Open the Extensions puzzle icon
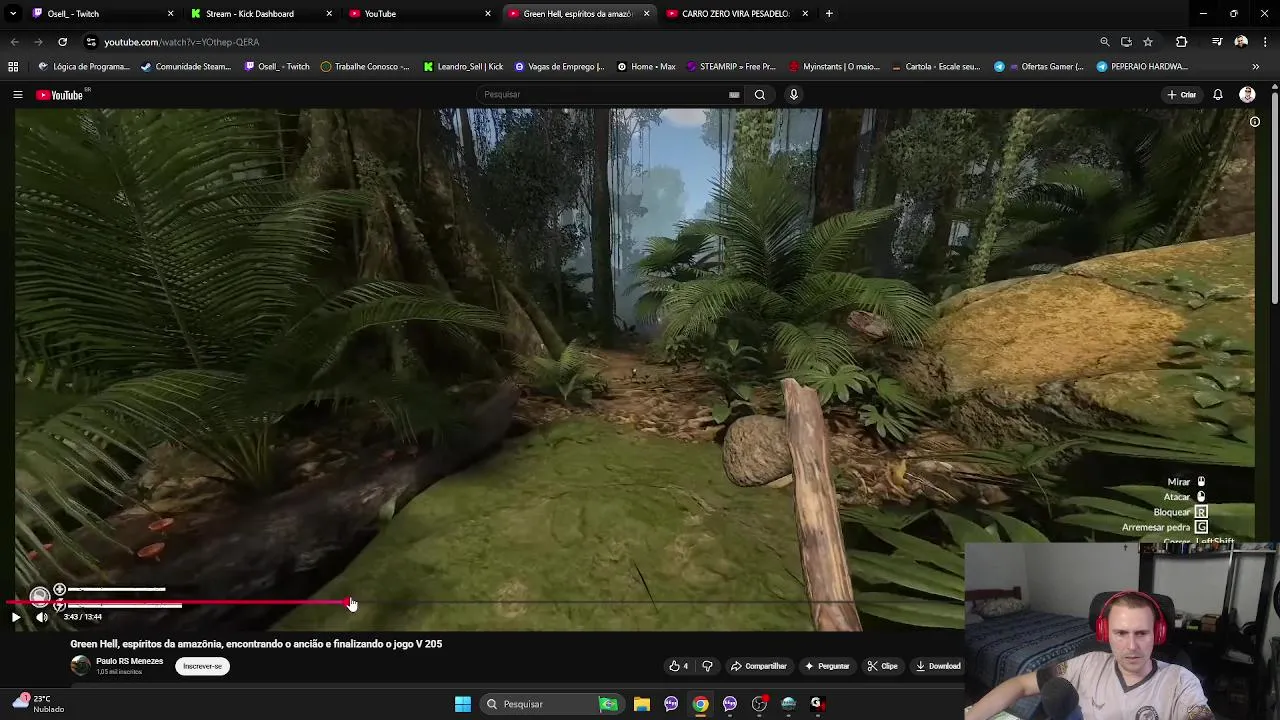 coord(1182,42)
